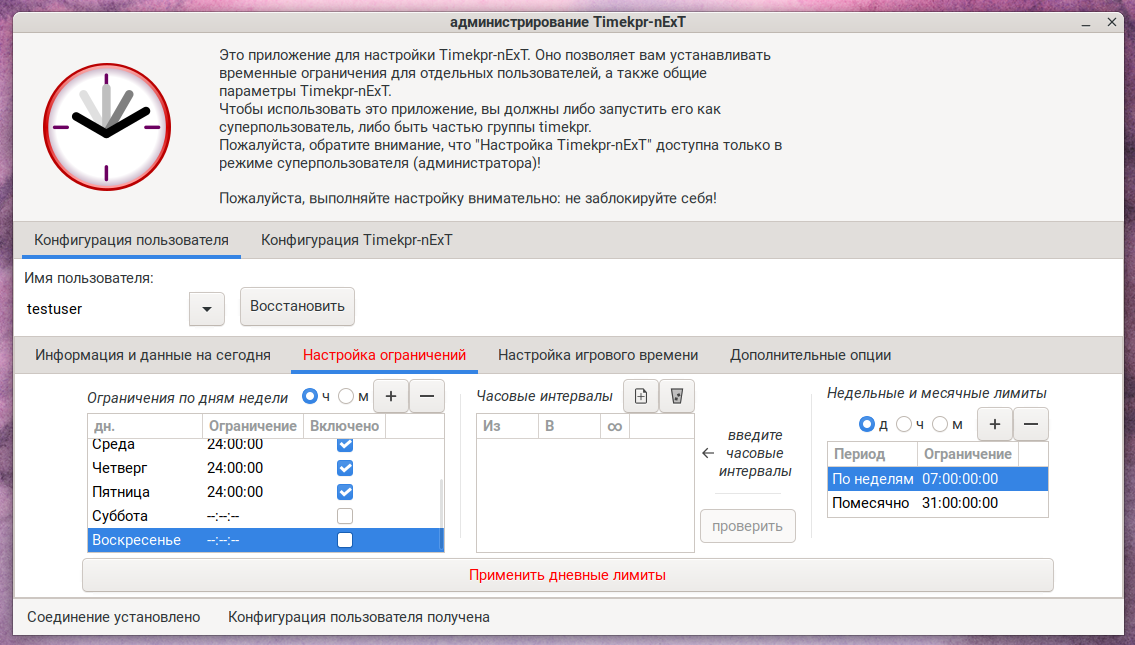Switch to Конфигурация Timekpr-nExT tab
1135x645 pixels.
[x=356, y=240]
